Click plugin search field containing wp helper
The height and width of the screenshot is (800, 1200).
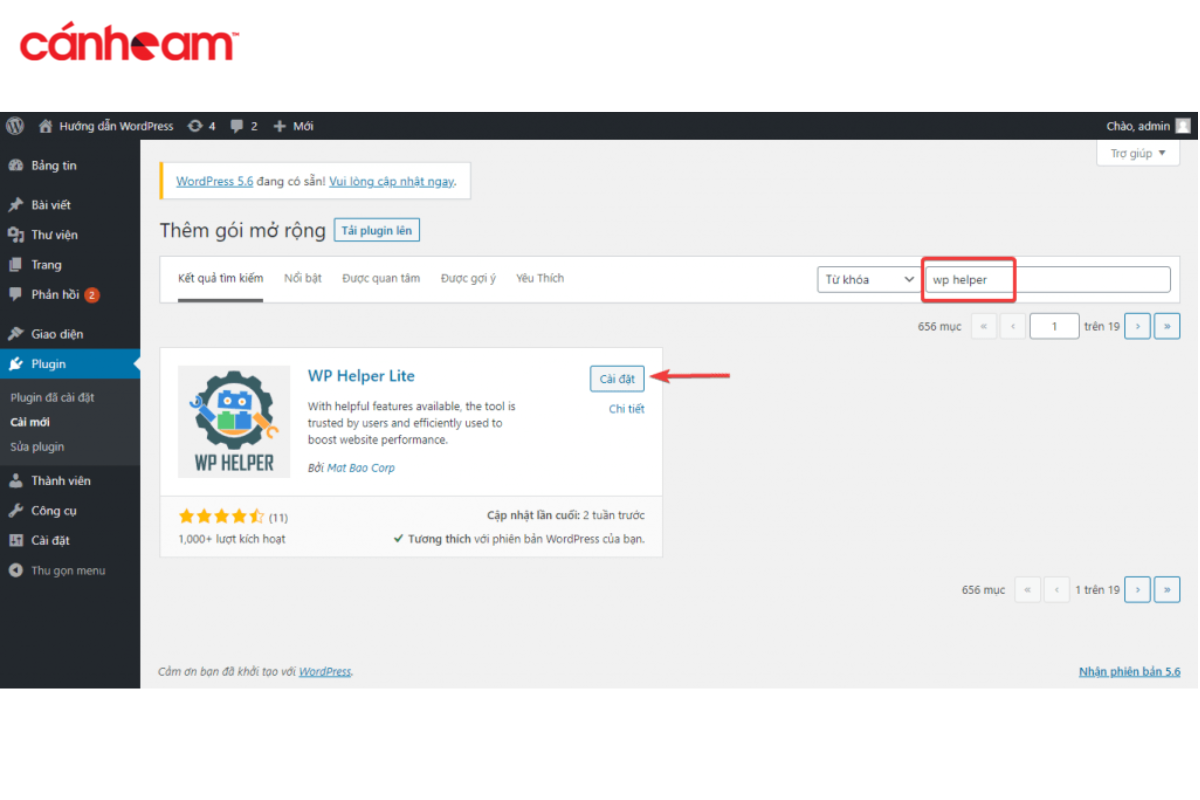coord(1047,280)
